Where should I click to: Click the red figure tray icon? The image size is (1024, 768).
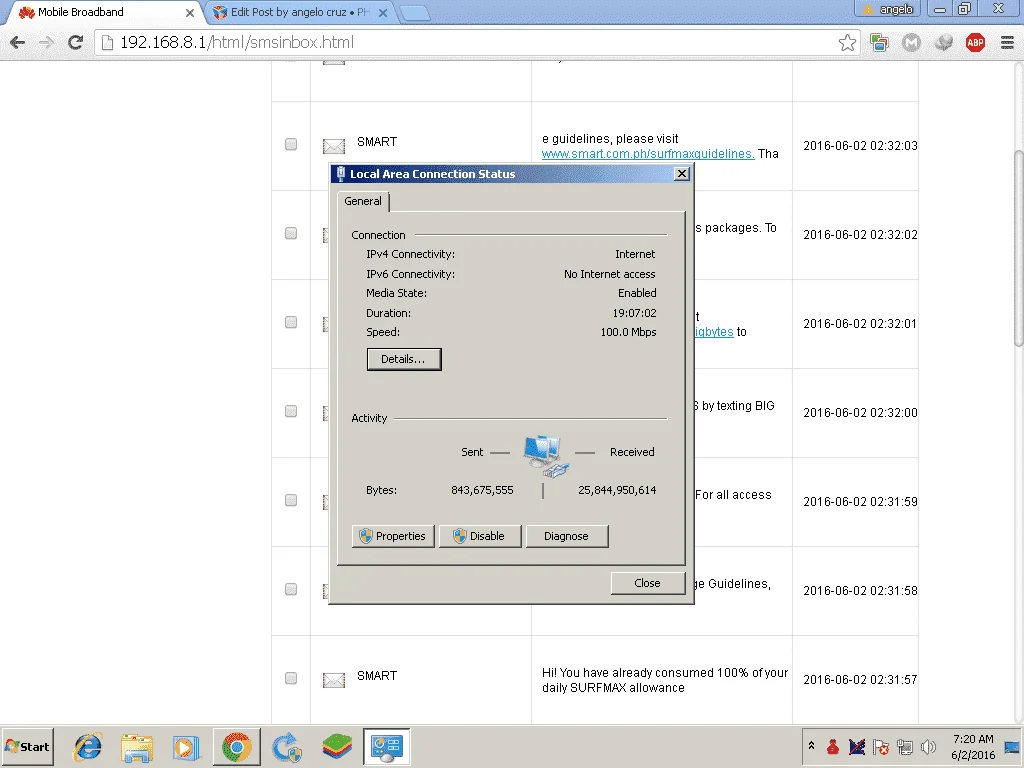tap(833, 746)
